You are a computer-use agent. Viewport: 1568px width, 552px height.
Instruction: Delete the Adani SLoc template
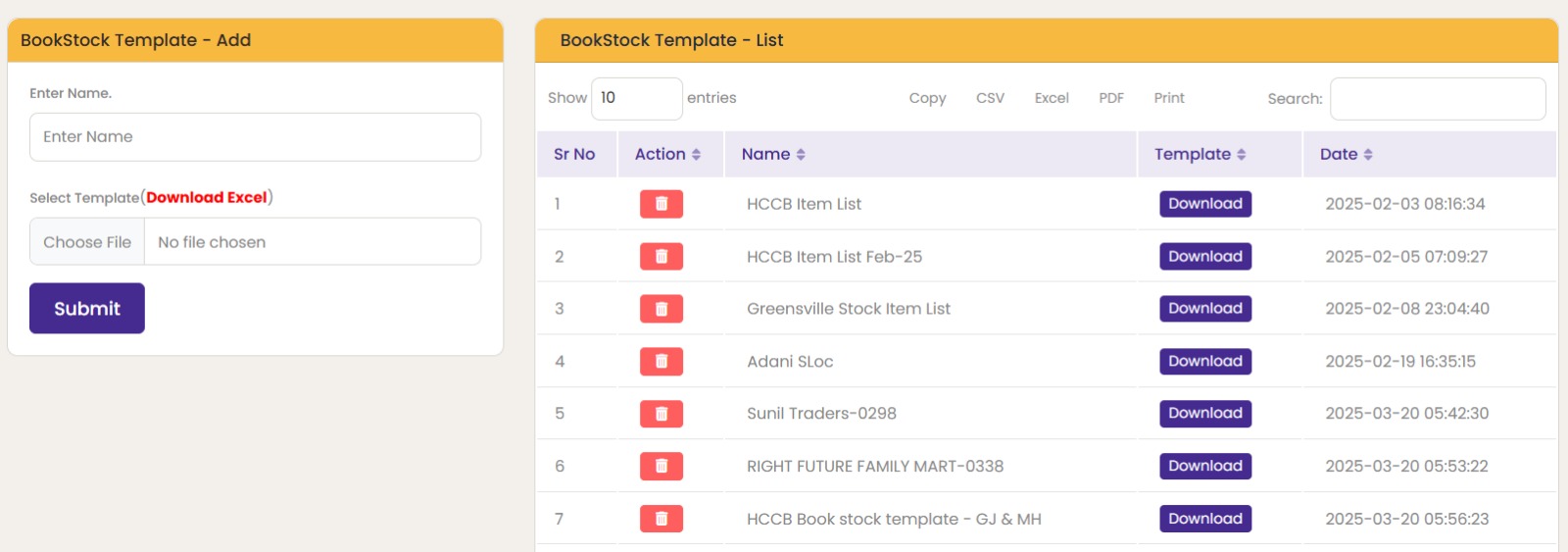(661, 362)
